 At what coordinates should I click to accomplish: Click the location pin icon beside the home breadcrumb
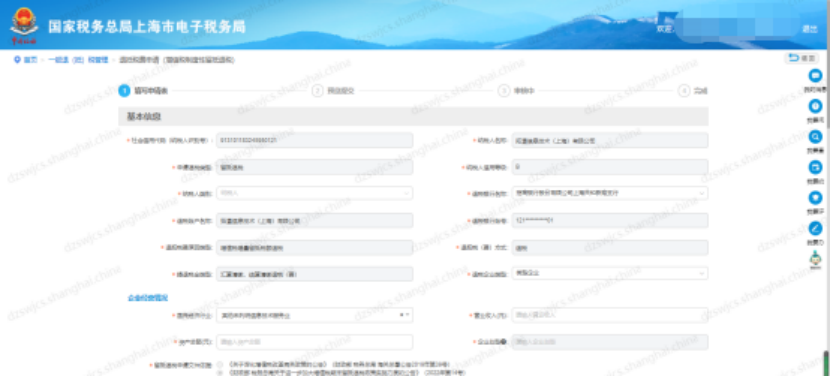pyautogui.click(x=17, y=60)
